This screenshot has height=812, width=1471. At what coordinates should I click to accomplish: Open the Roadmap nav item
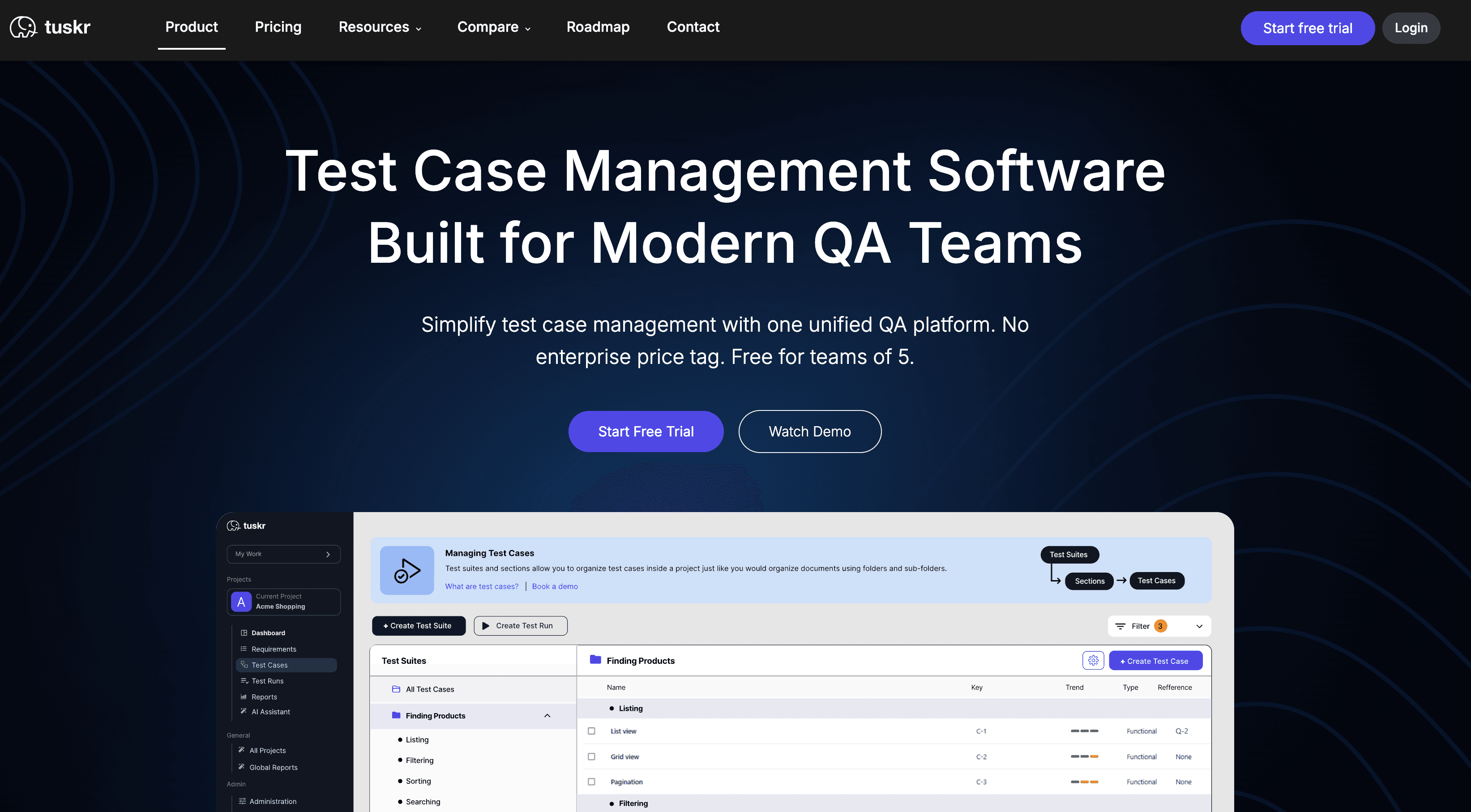point(598,27)
